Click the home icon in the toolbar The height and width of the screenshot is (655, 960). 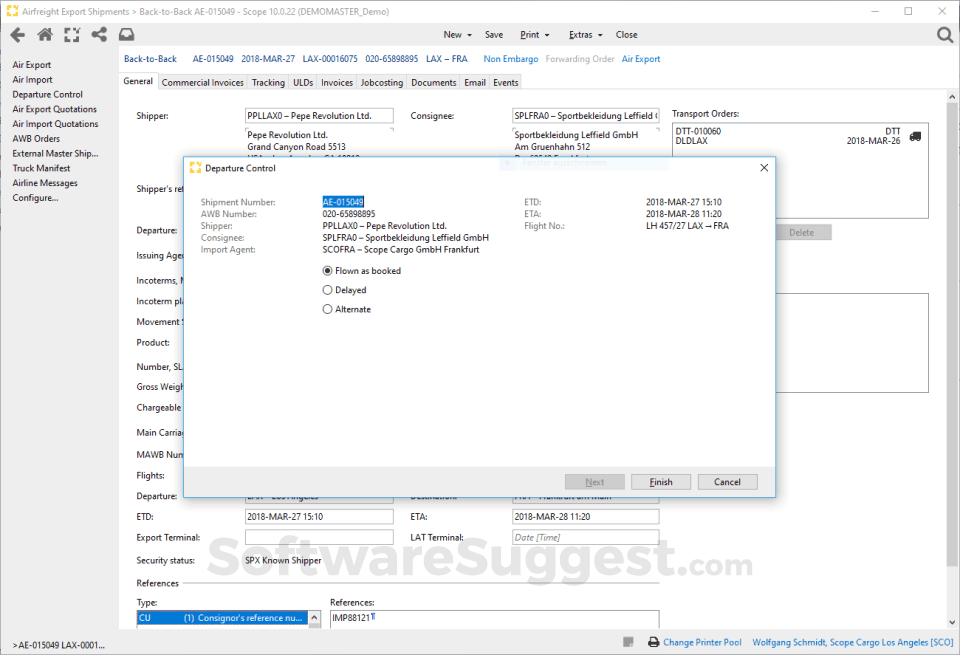[x=44, y=33]
